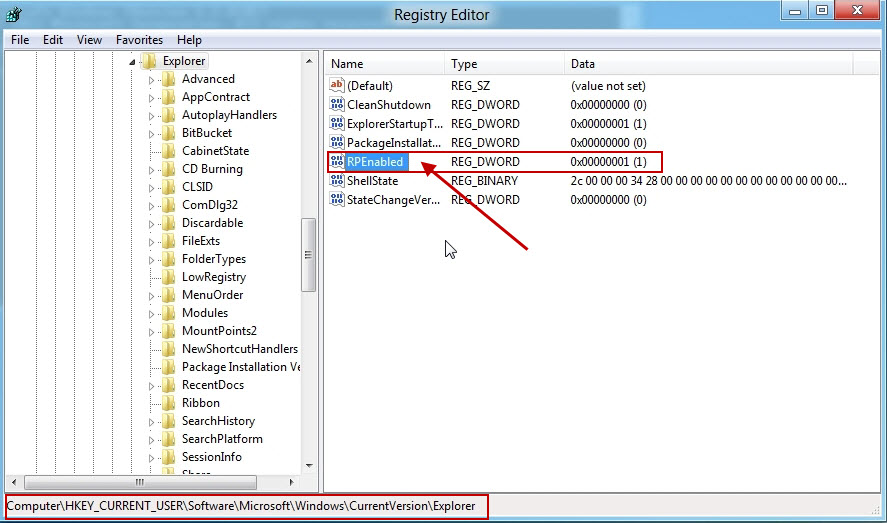Click the StateChangeVer... DWORD icon
The height and width of the screenshot is (523, 887).
pyautogui.click(x=337, y=200)
